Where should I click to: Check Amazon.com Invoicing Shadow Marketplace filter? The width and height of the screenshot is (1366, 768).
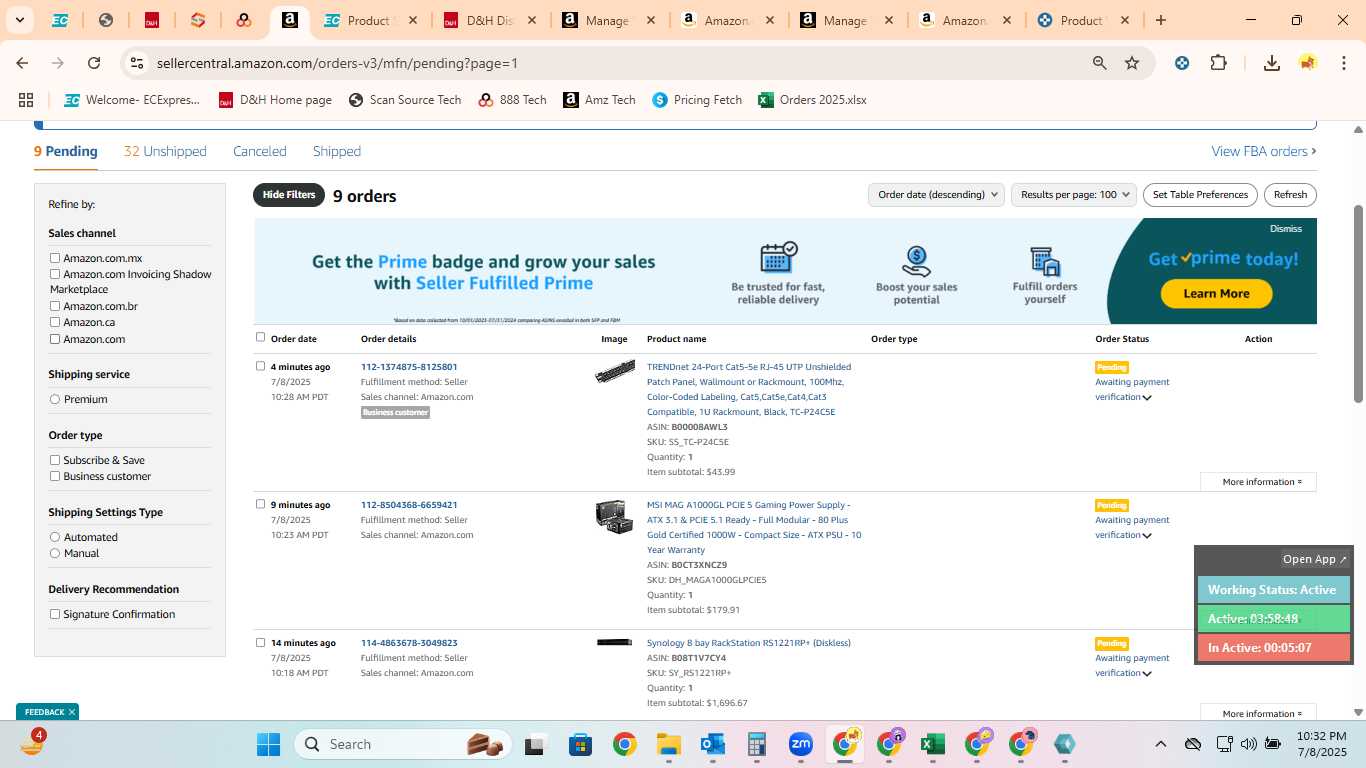point(55,274)
